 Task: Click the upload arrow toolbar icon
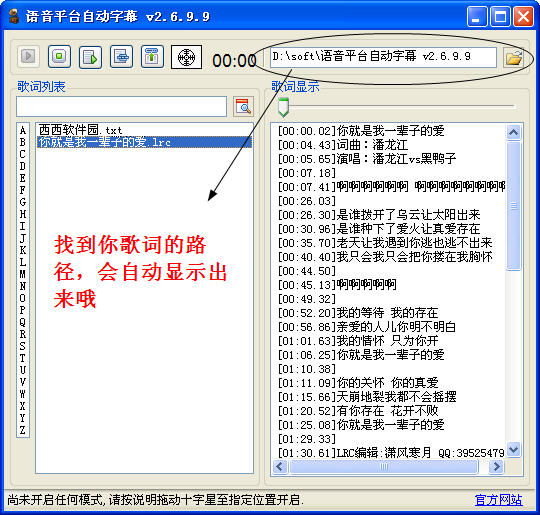click(x=152, y=56)
